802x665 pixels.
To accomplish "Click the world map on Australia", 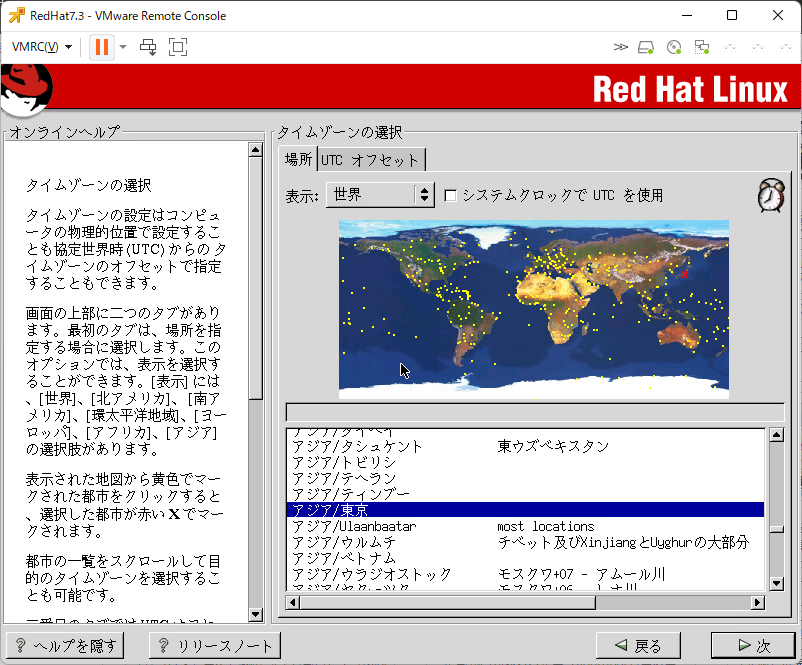I will [679, 335].
